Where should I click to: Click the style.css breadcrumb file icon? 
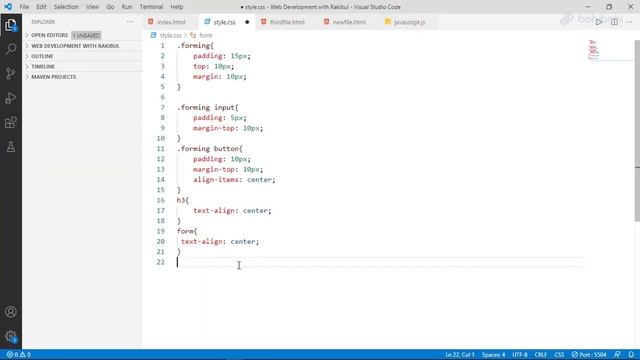tap(153, 36)
